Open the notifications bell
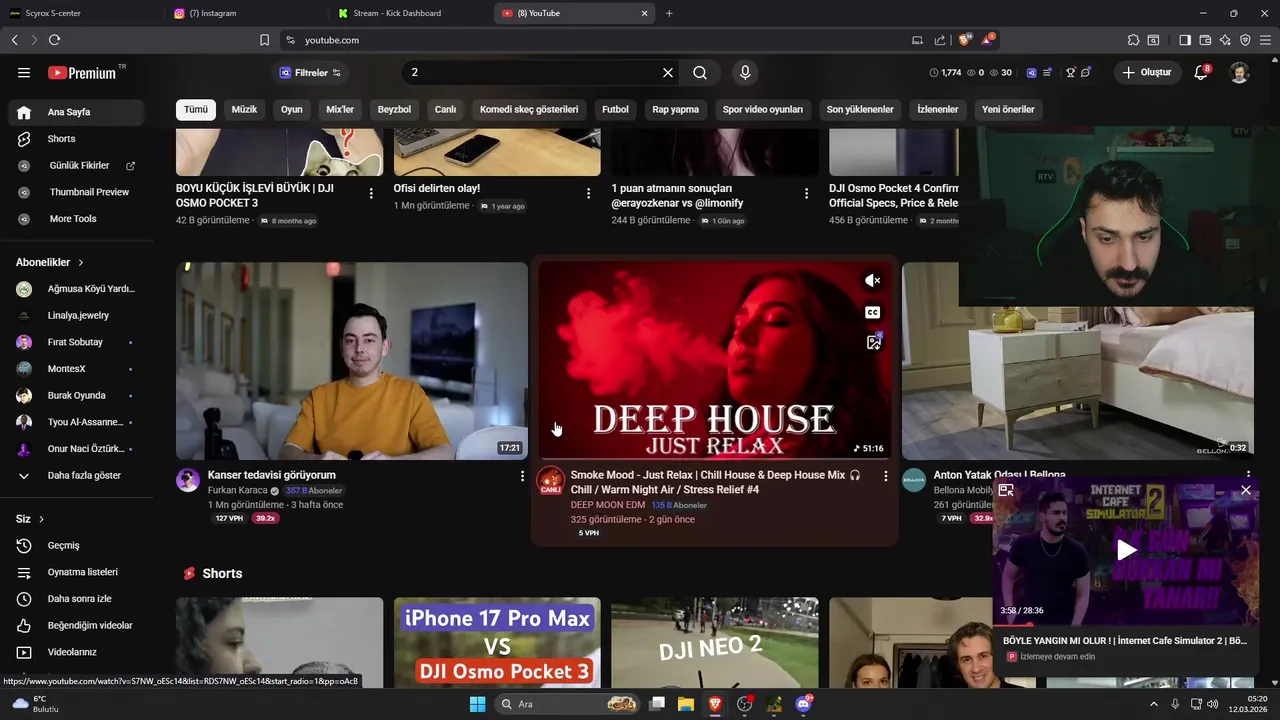Image resolution: width=1280 pixels, height=720 pixels. coord(1202,72)
